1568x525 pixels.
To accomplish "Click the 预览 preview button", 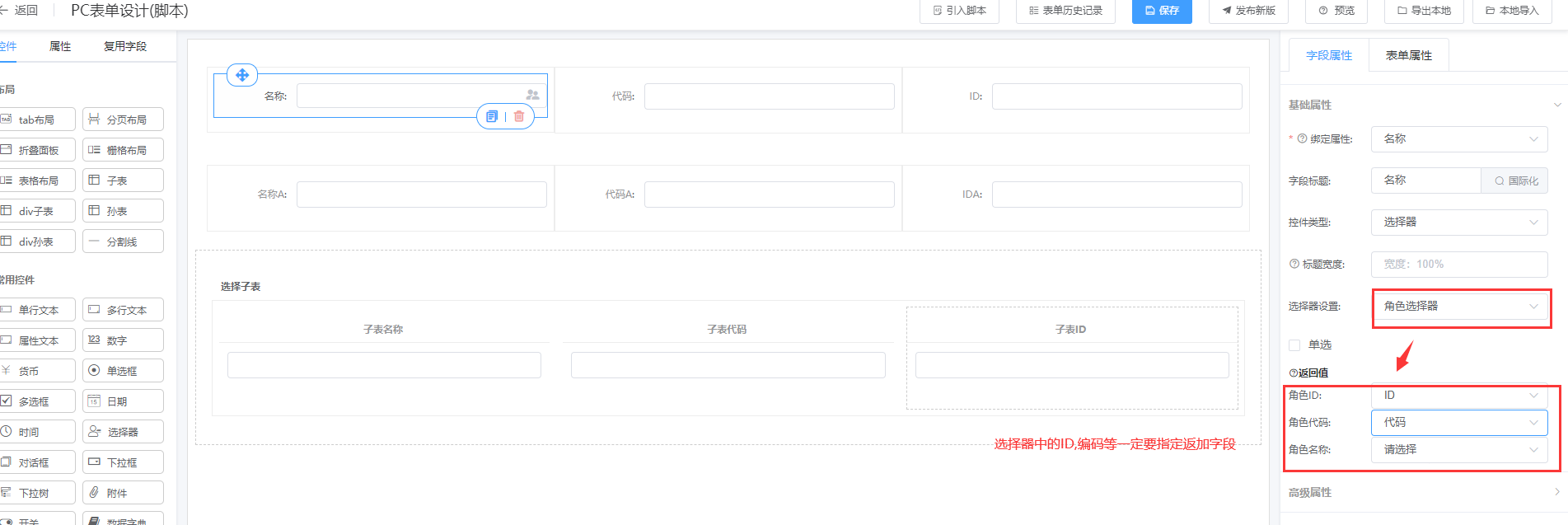I will [1336, 11].
